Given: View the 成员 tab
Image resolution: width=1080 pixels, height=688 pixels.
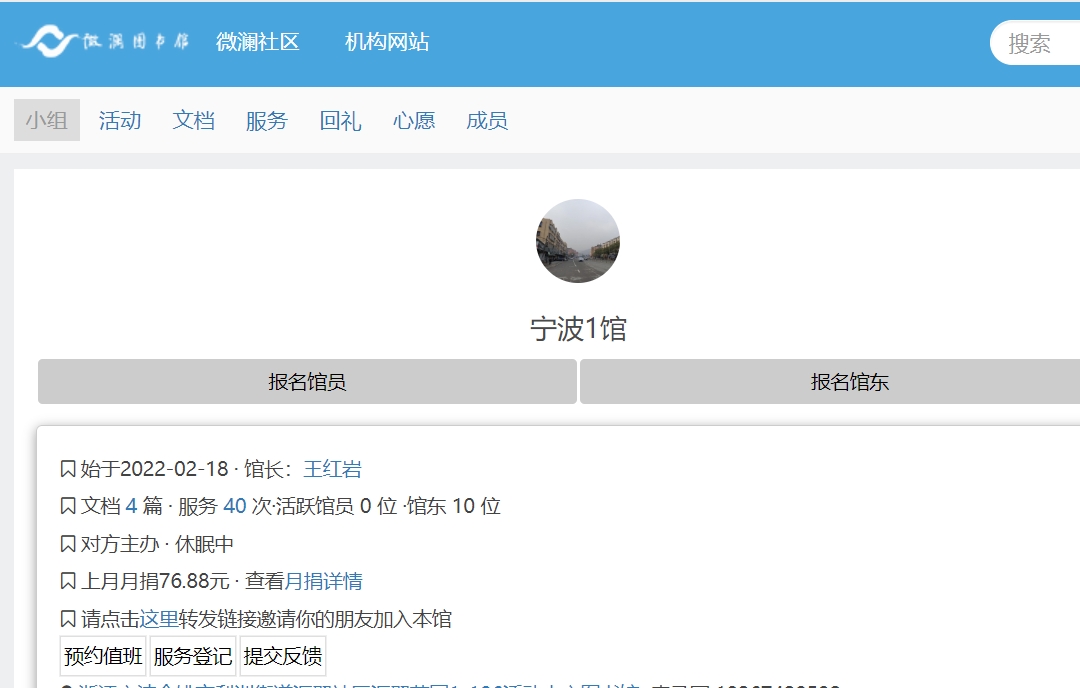Looking at the screenshot, I should 487,121.
